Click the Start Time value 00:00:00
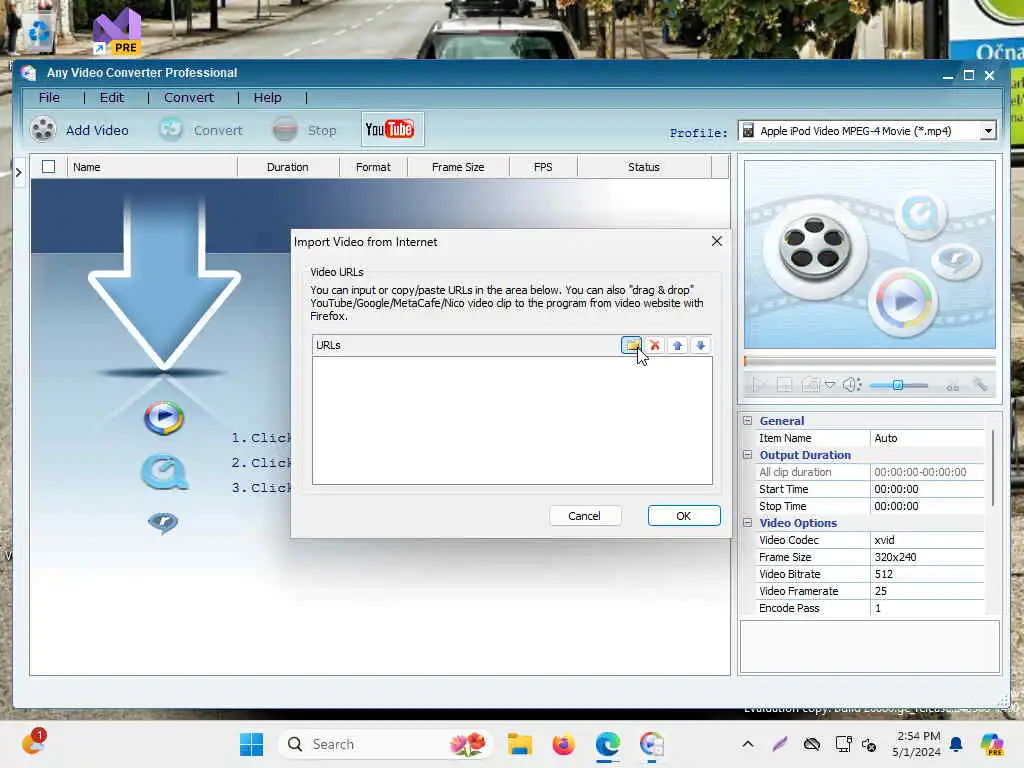 point(927,489)
